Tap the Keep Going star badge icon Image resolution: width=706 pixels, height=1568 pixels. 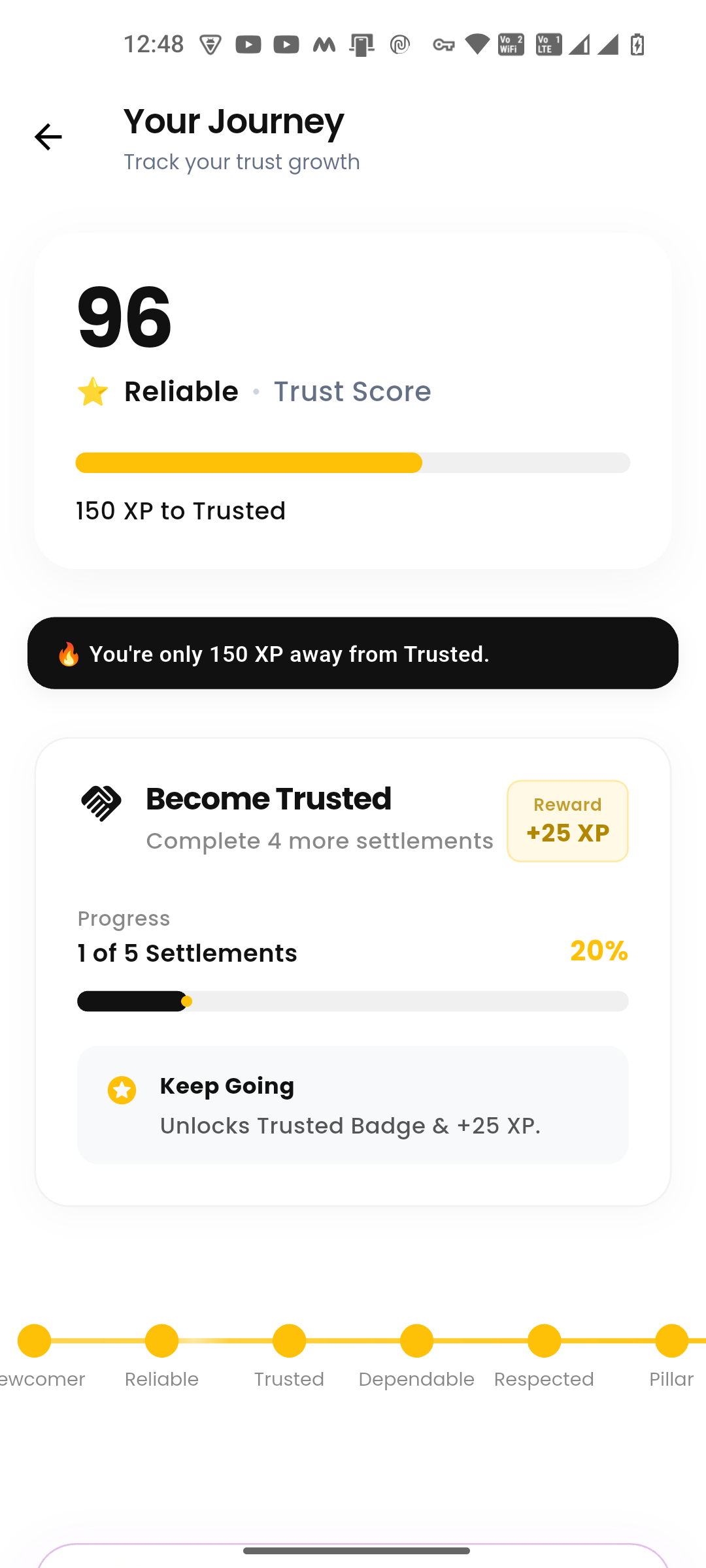coord(122,1090)
